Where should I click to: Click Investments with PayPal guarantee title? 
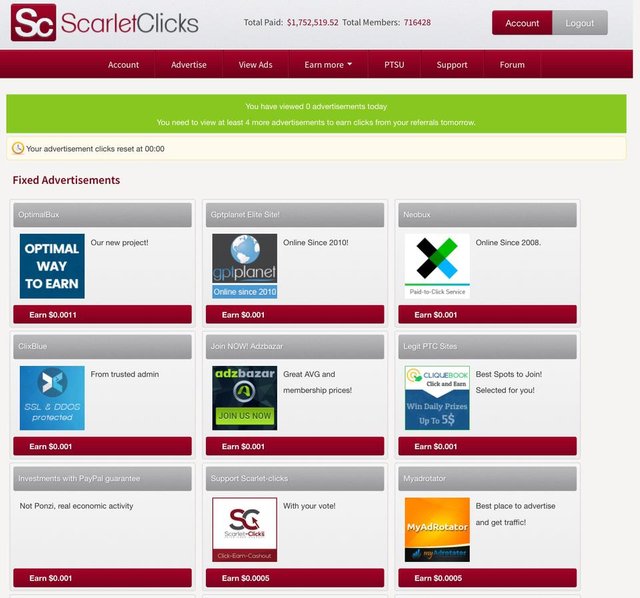pyautogui.click(x=102, y=478)
